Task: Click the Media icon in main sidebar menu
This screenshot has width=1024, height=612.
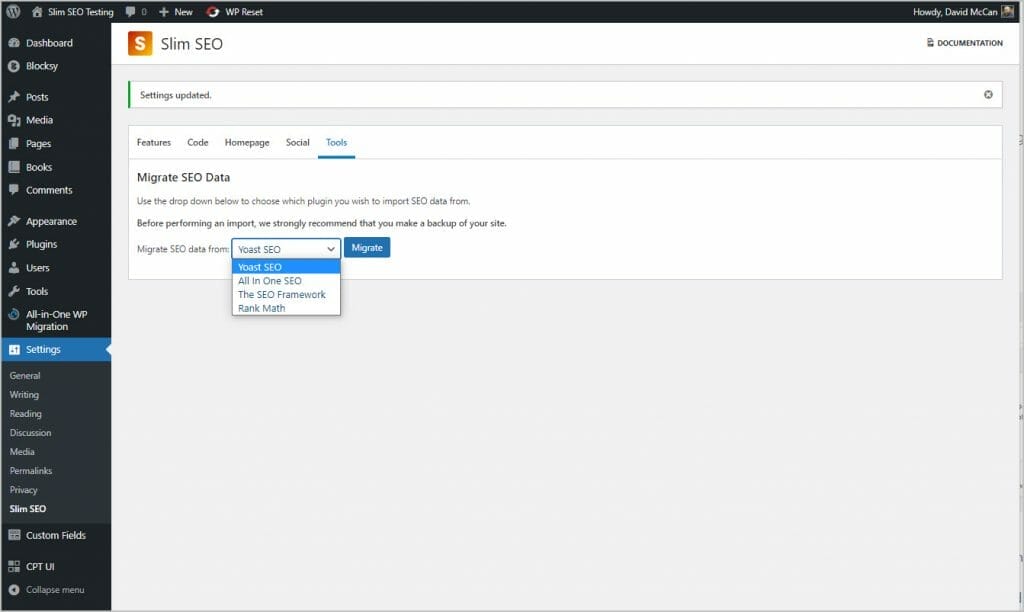Action: tap(14, 120)
